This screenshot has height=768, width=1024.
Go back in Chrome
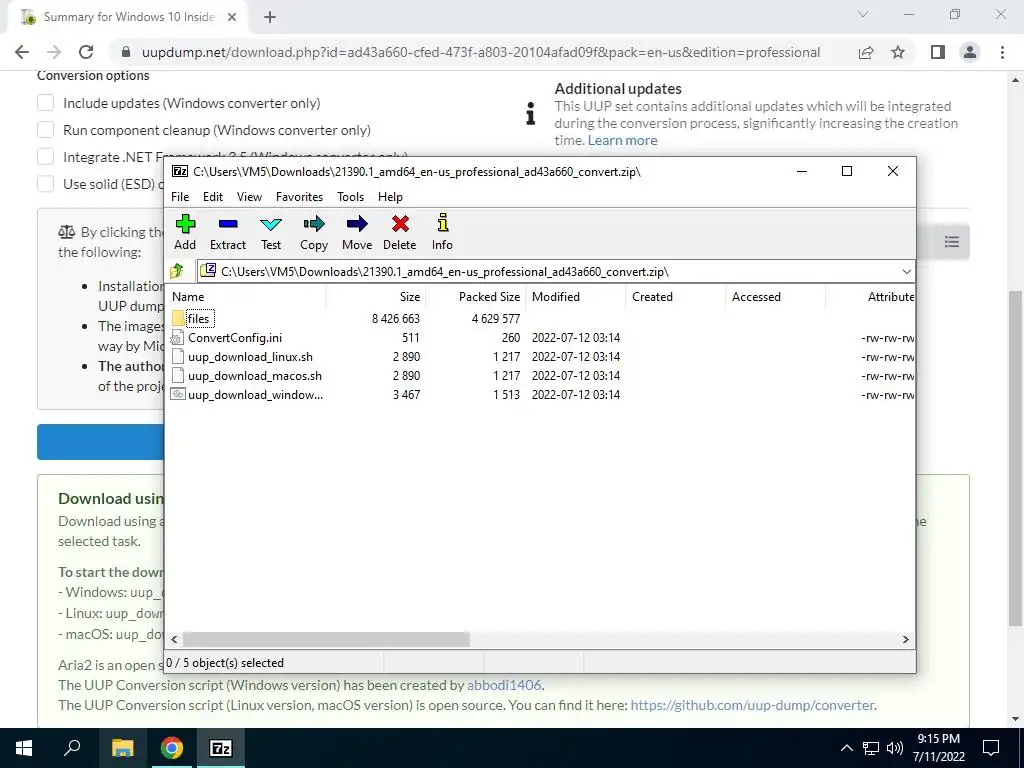click(x=22, y=52)
